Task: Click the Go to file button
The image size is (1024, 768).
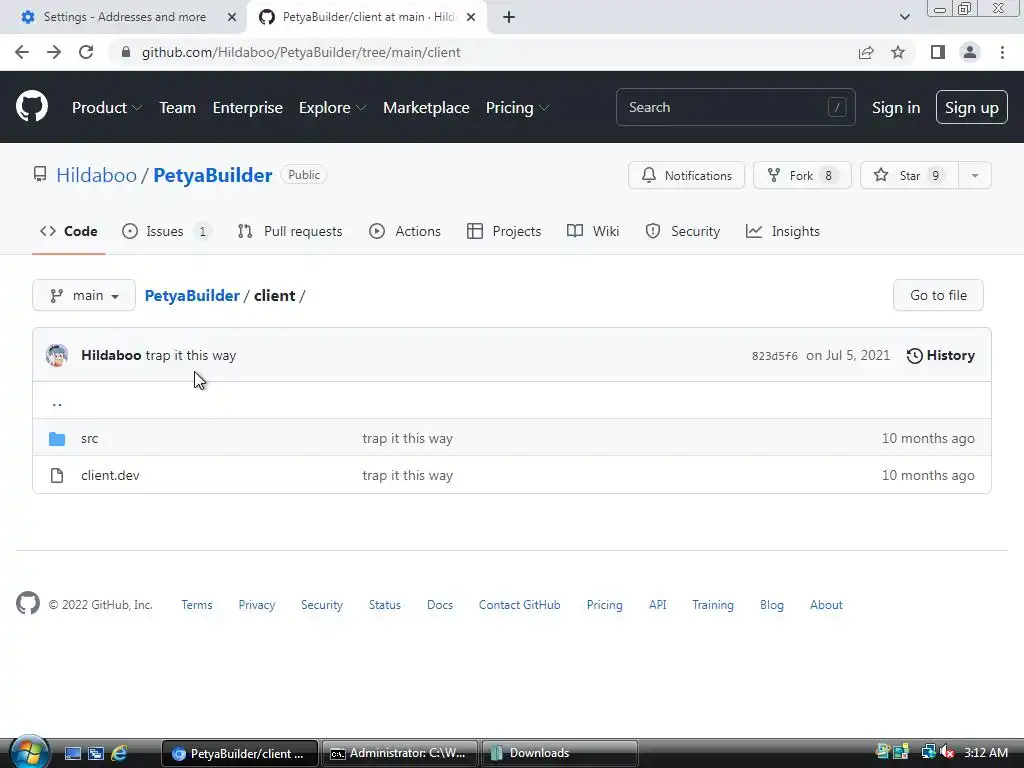Action: pyautogui.click(x=938, y=295)
